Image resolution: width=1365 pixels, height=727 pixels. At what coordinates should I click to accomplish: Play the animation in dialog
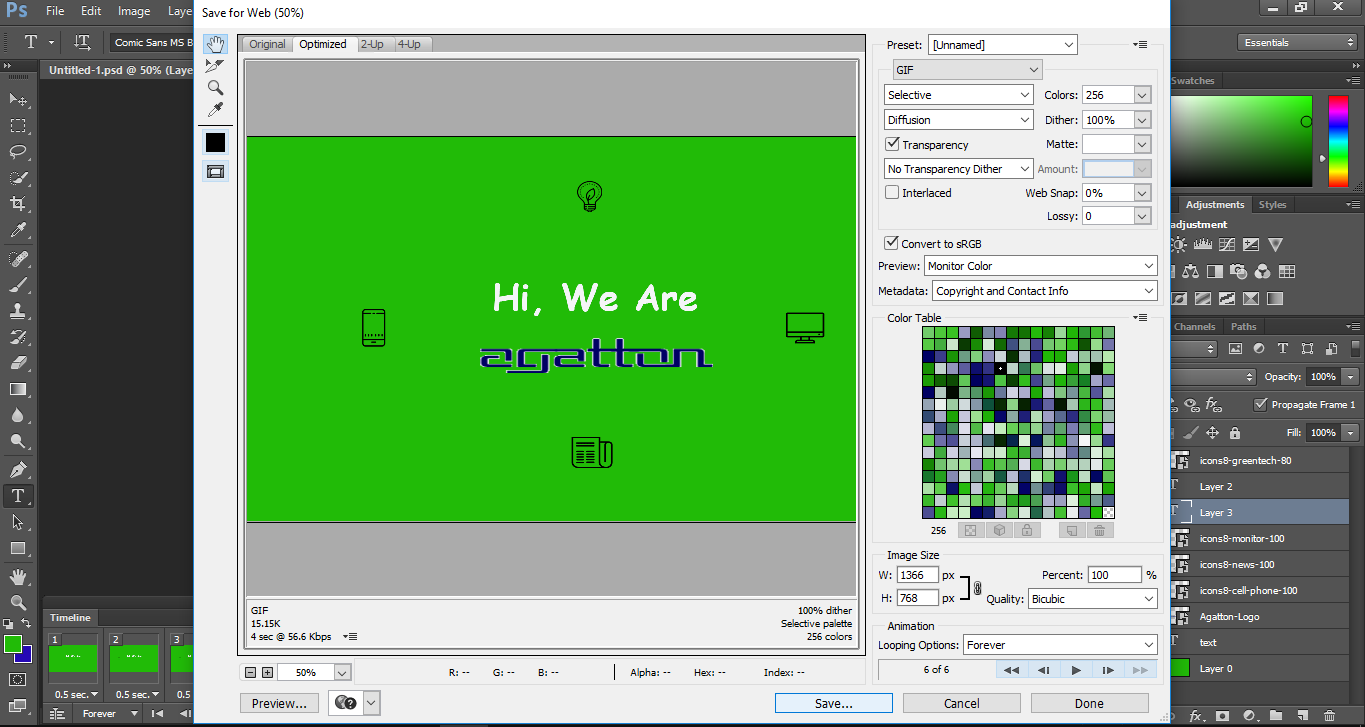pos(1076,670)
